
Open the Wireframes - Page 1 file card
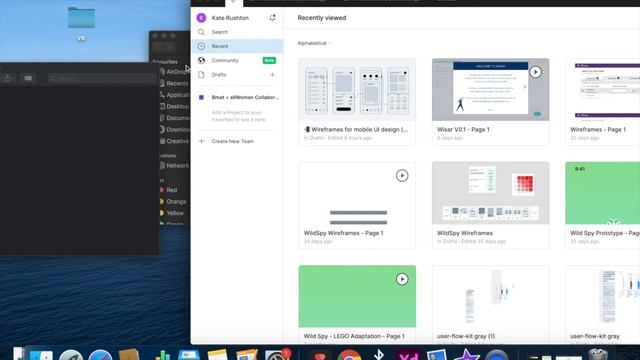[x=602, y=102]
